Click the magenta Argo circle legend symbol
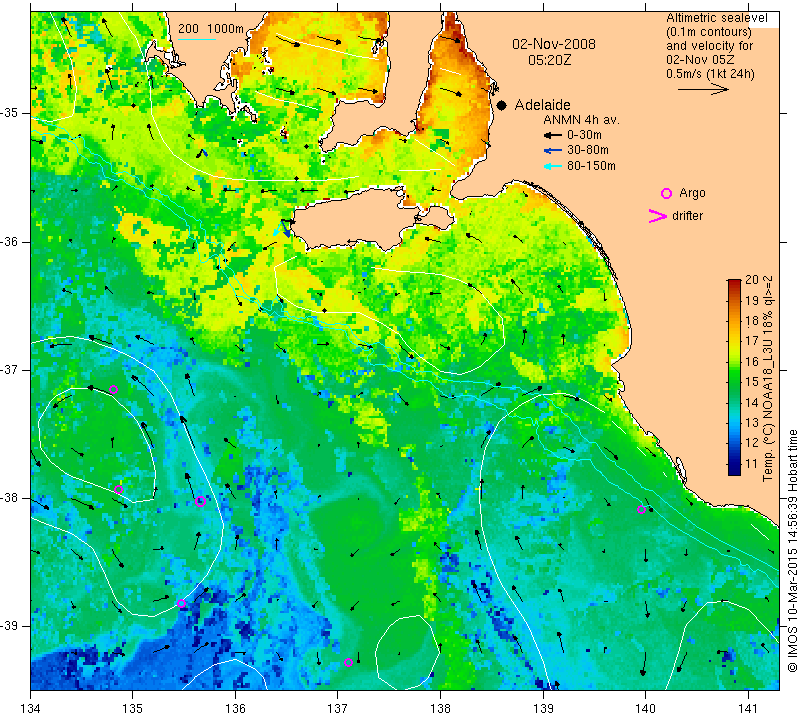 coord(666,193)
